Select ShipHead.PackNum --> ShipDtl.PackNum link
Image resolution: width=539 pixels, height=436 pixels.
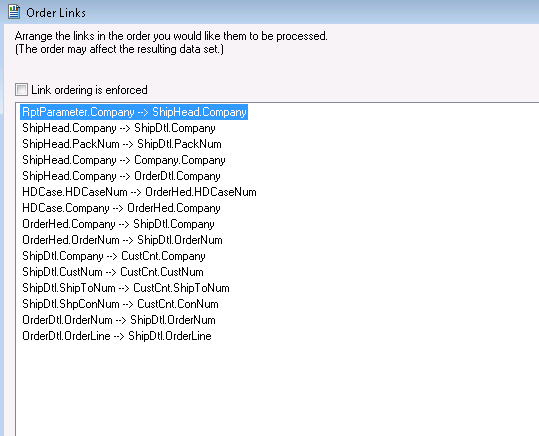tap(122, 144)
